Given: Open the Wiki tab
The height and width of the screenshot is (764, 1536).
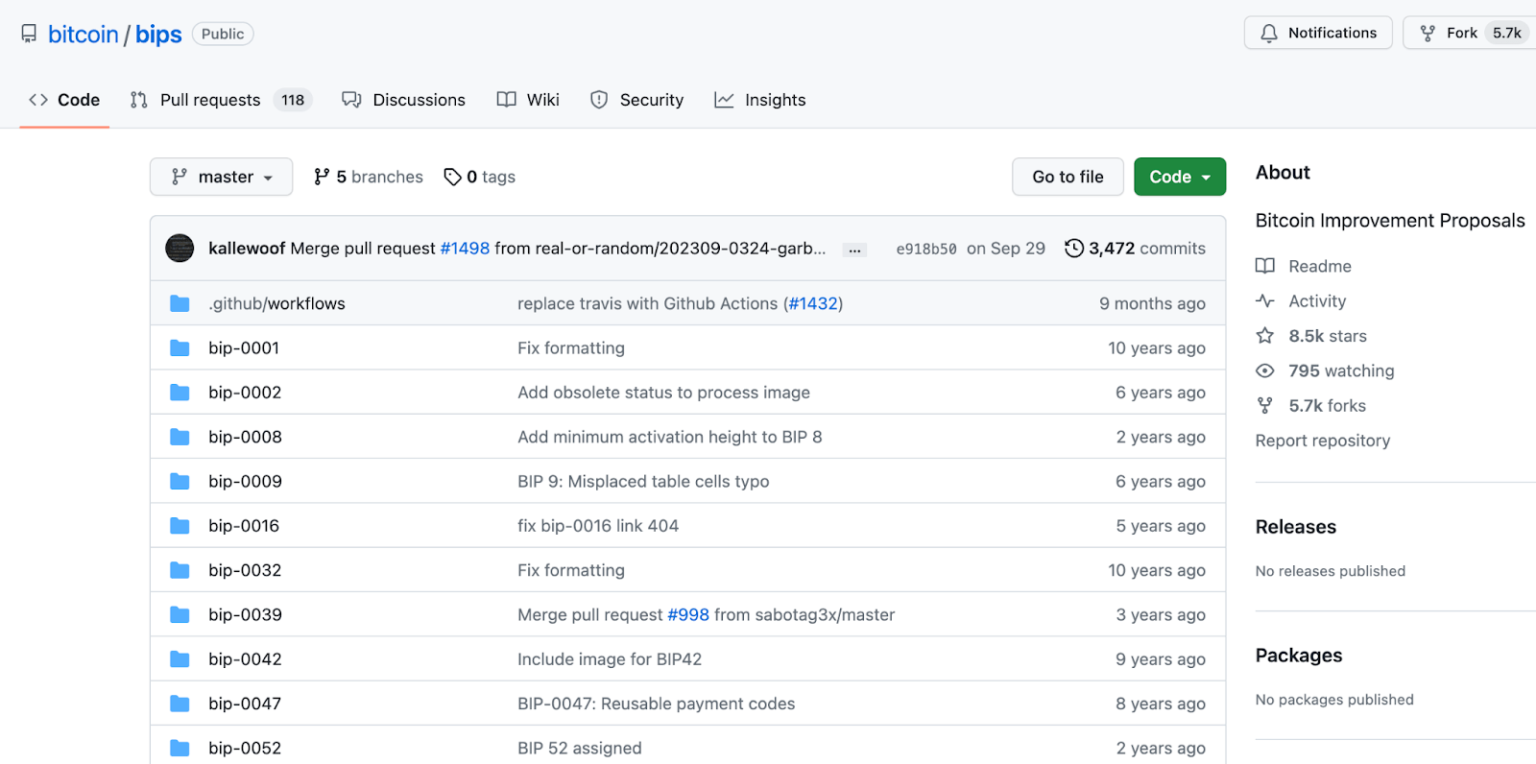Looking at the screenshot, I should tap(528, 100).
